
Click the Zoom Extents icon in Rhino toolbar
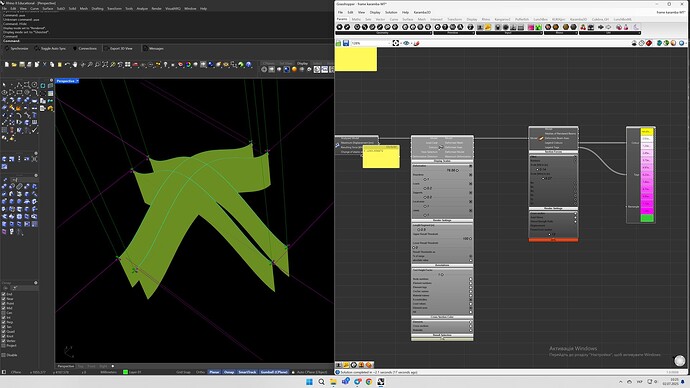pos(105,65)
